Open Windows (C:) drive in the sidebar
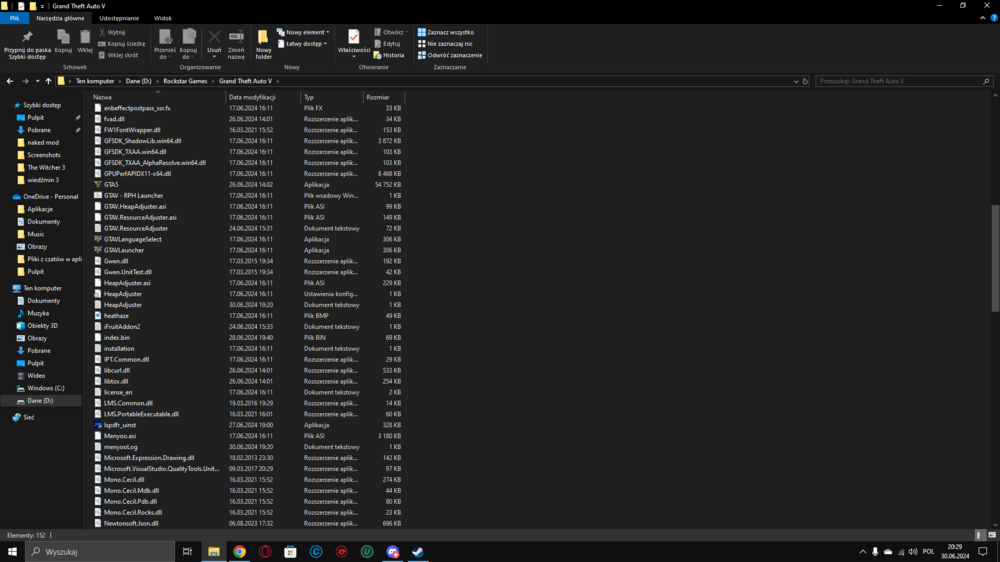The width and height of the screenshot is (1000, 562). [41, 388]
